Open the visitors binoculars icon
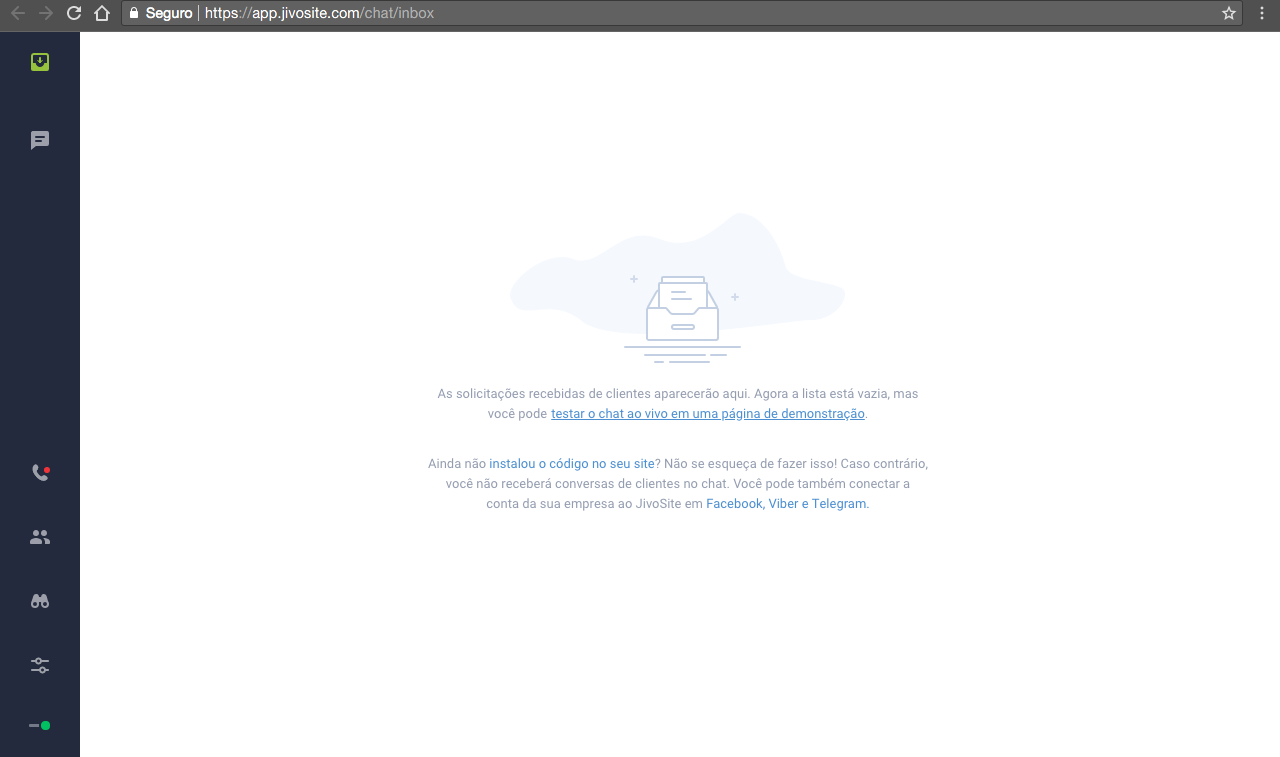Screen dimensions: 1280x757 [40, 601]
